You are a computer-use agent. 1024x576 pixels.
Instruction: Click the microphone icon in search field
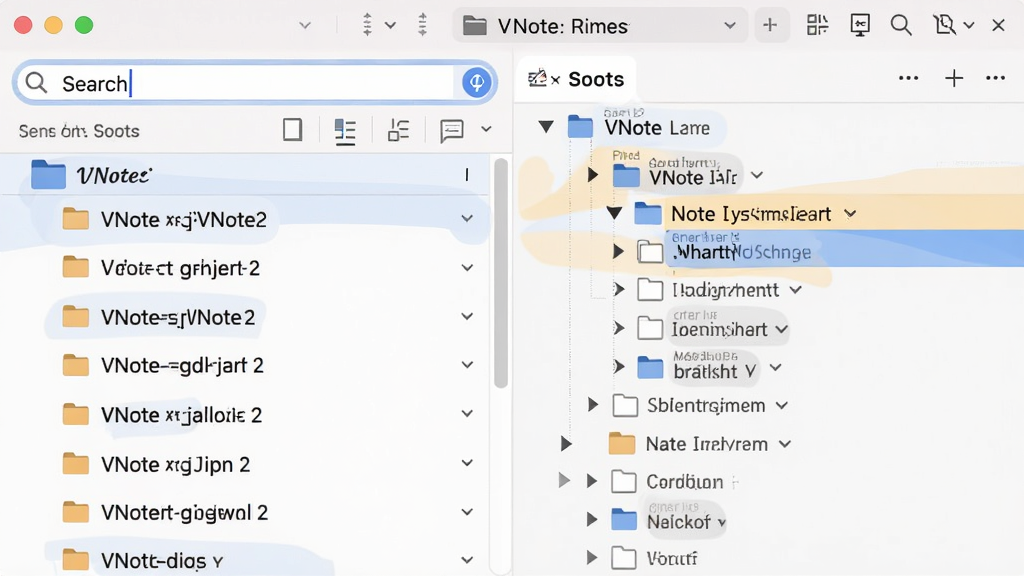pyautogui.click(x=477, y=83)
